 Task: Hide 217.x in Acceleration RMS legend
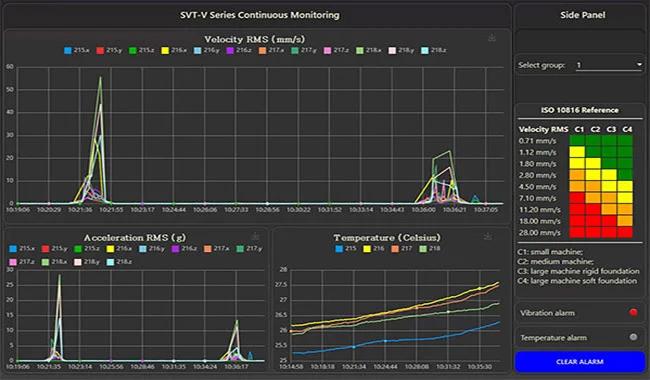click(x=217, y=249)
